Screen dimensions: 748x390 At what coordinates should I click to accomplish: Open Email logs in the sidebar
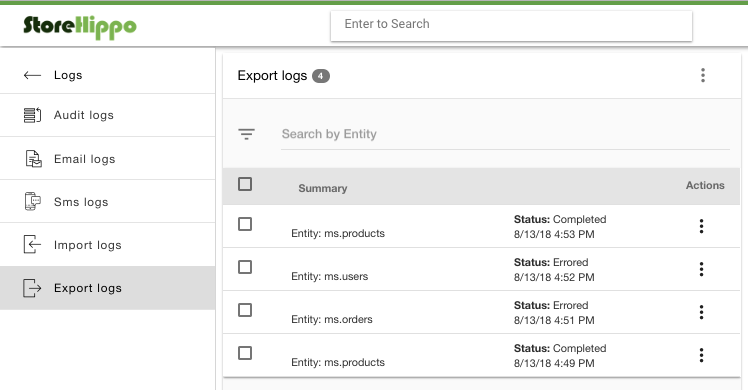tap(107, 159)
